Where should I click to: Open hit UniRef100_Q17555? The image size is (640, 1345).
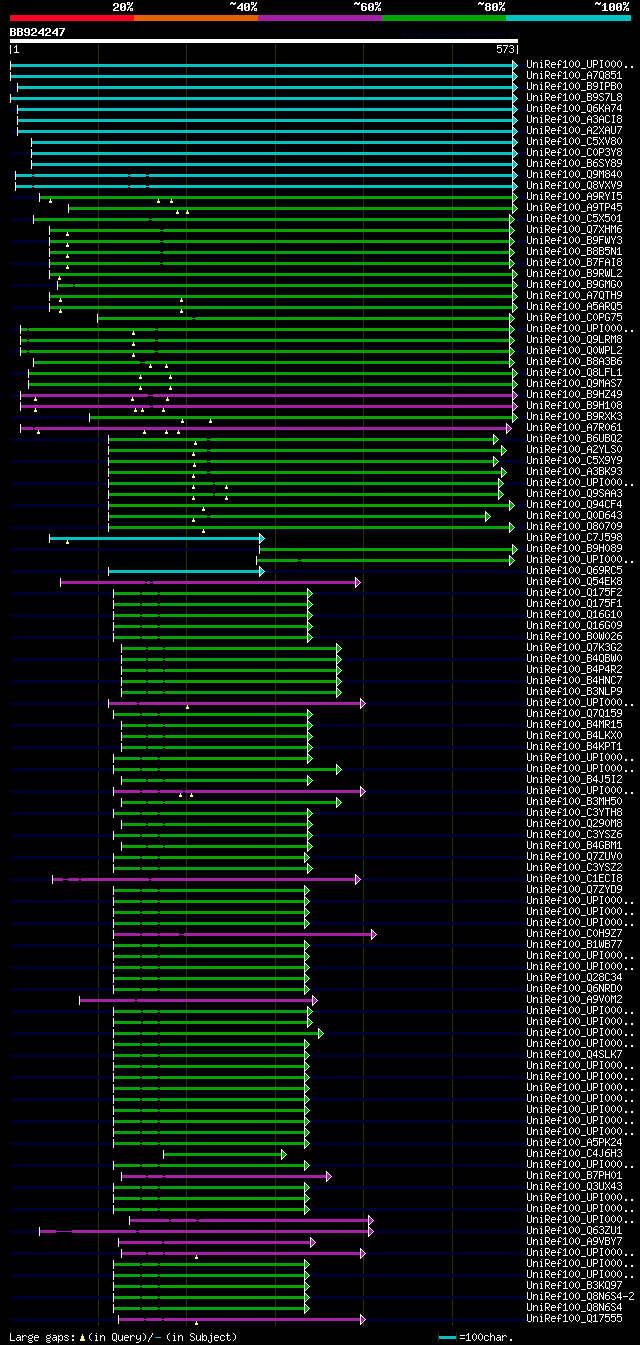click(574, 1318)
